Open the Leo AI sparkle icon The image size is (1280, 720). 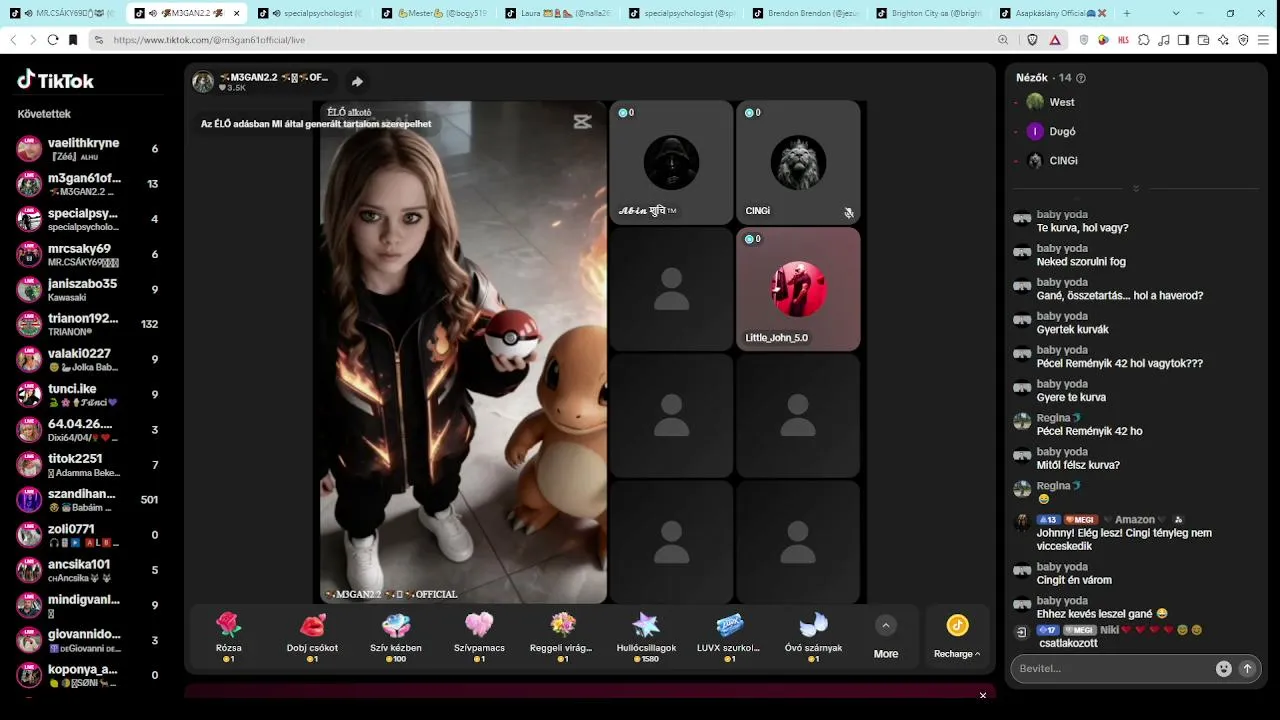1223,40
